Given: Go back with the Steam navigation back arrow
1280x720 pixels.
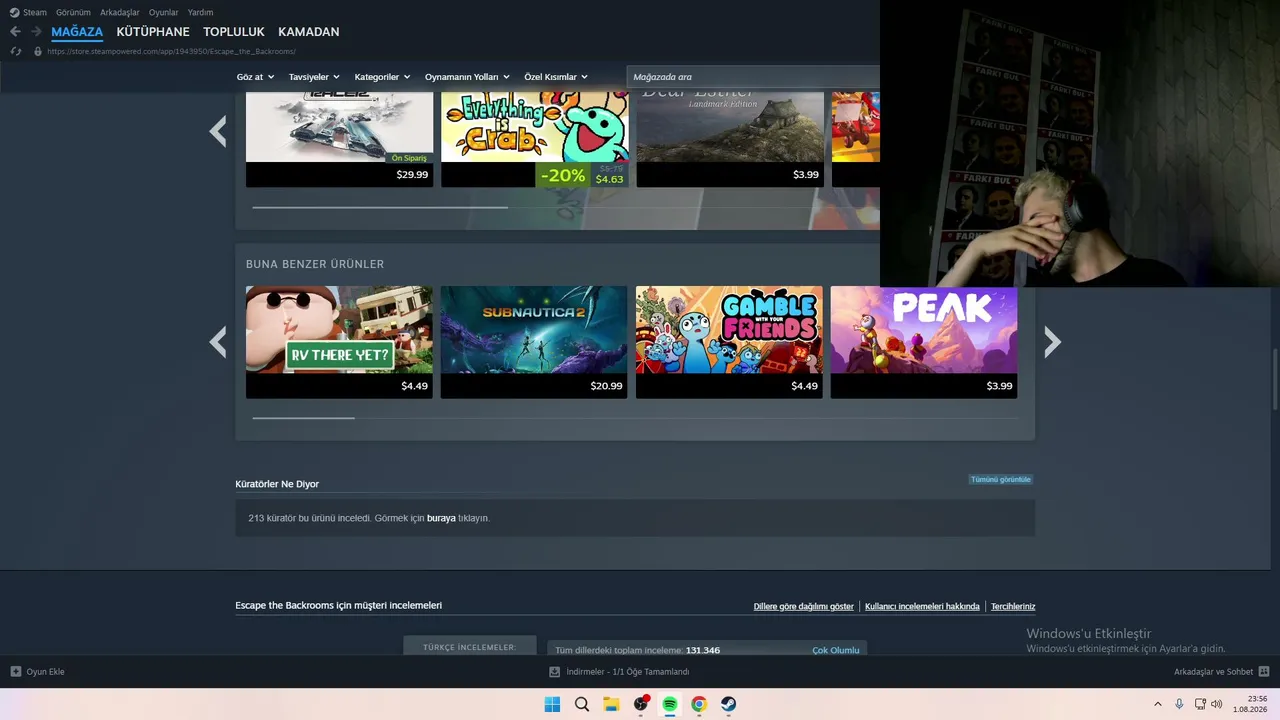Looking at the screenshot, I should pos(15,32).
